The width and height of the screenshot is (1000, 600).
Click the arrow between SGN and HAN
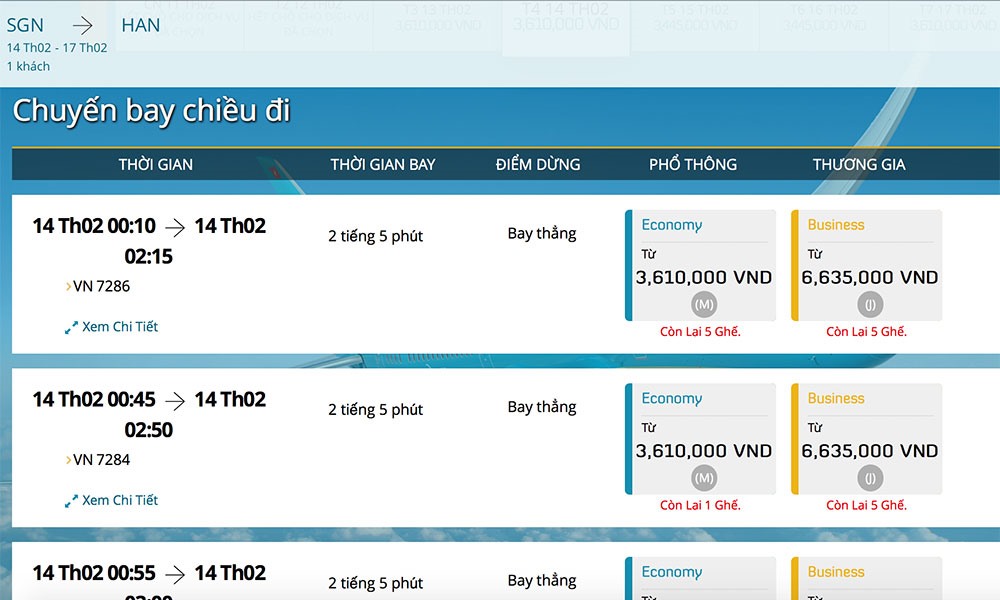pos(83,26)
